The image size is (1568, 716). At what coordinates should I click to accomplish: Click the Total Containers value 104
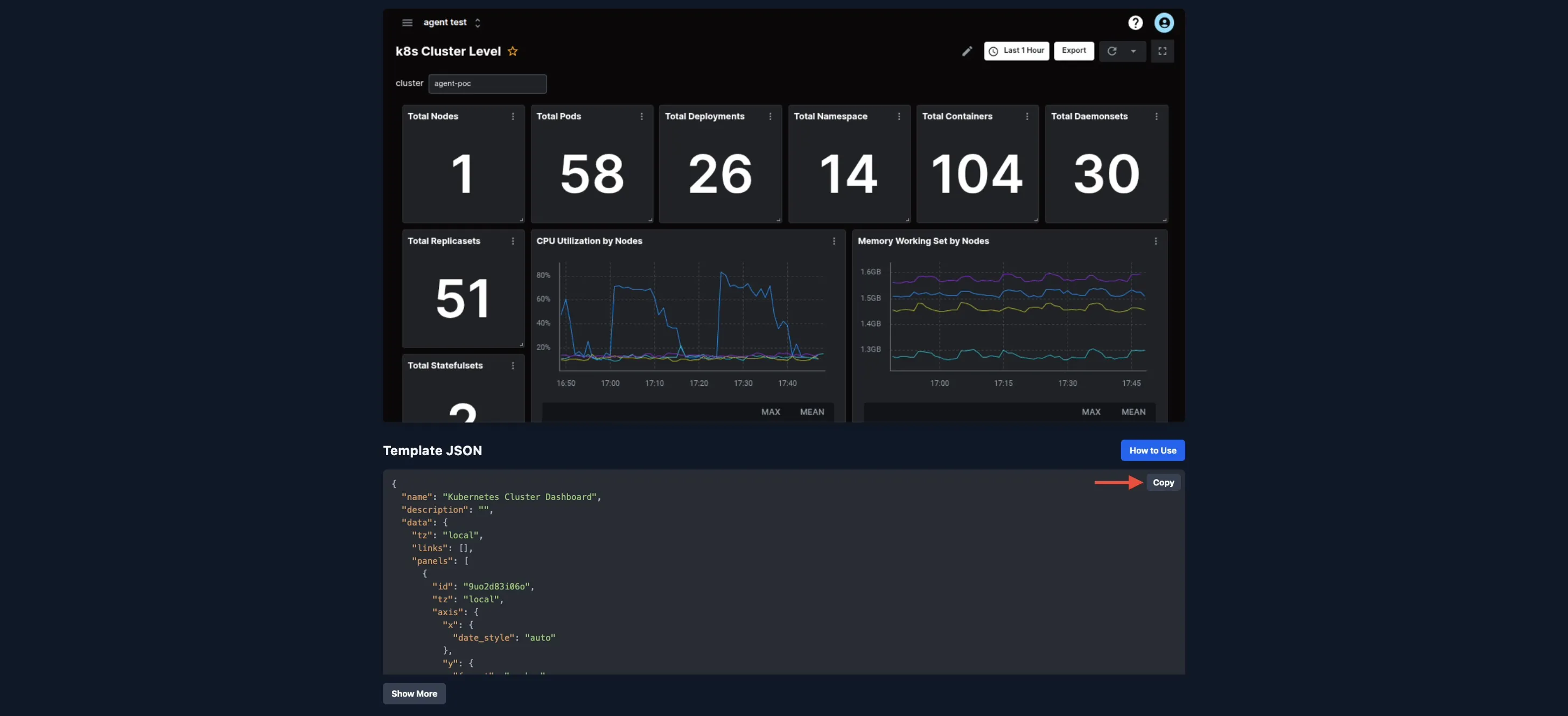pyautogui.click(x=977, y=174)
